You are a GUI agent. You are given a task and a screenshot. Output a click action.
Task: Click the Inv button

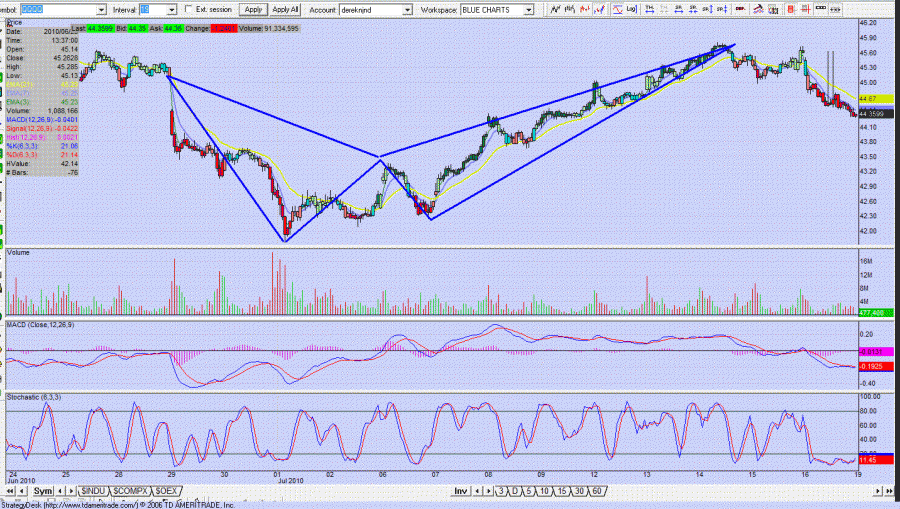(x=460, y=491)
